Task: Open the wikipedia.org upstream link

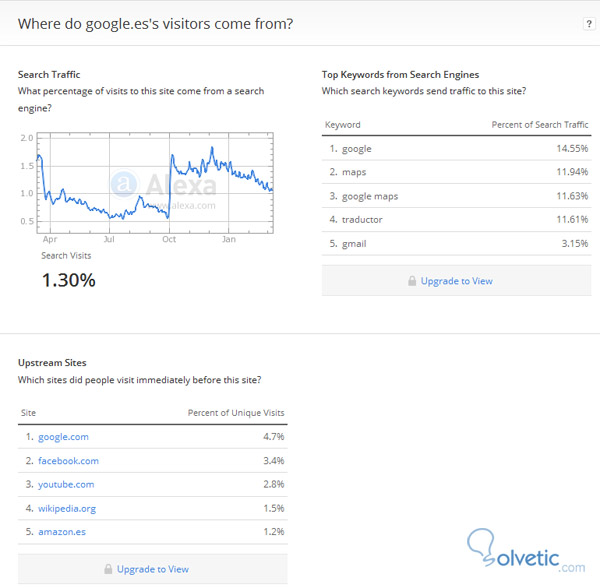Action: tap(67, 508)
